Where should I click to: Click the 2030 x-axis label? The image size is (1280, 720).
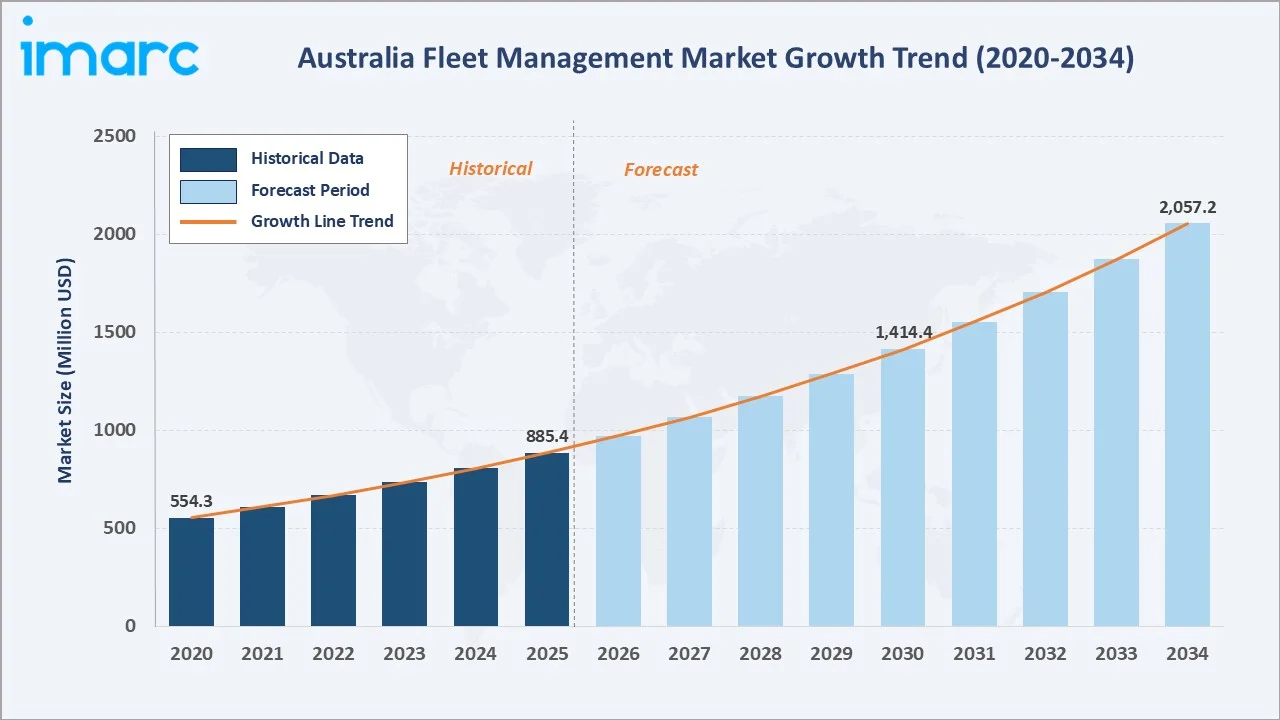point(903,654)
